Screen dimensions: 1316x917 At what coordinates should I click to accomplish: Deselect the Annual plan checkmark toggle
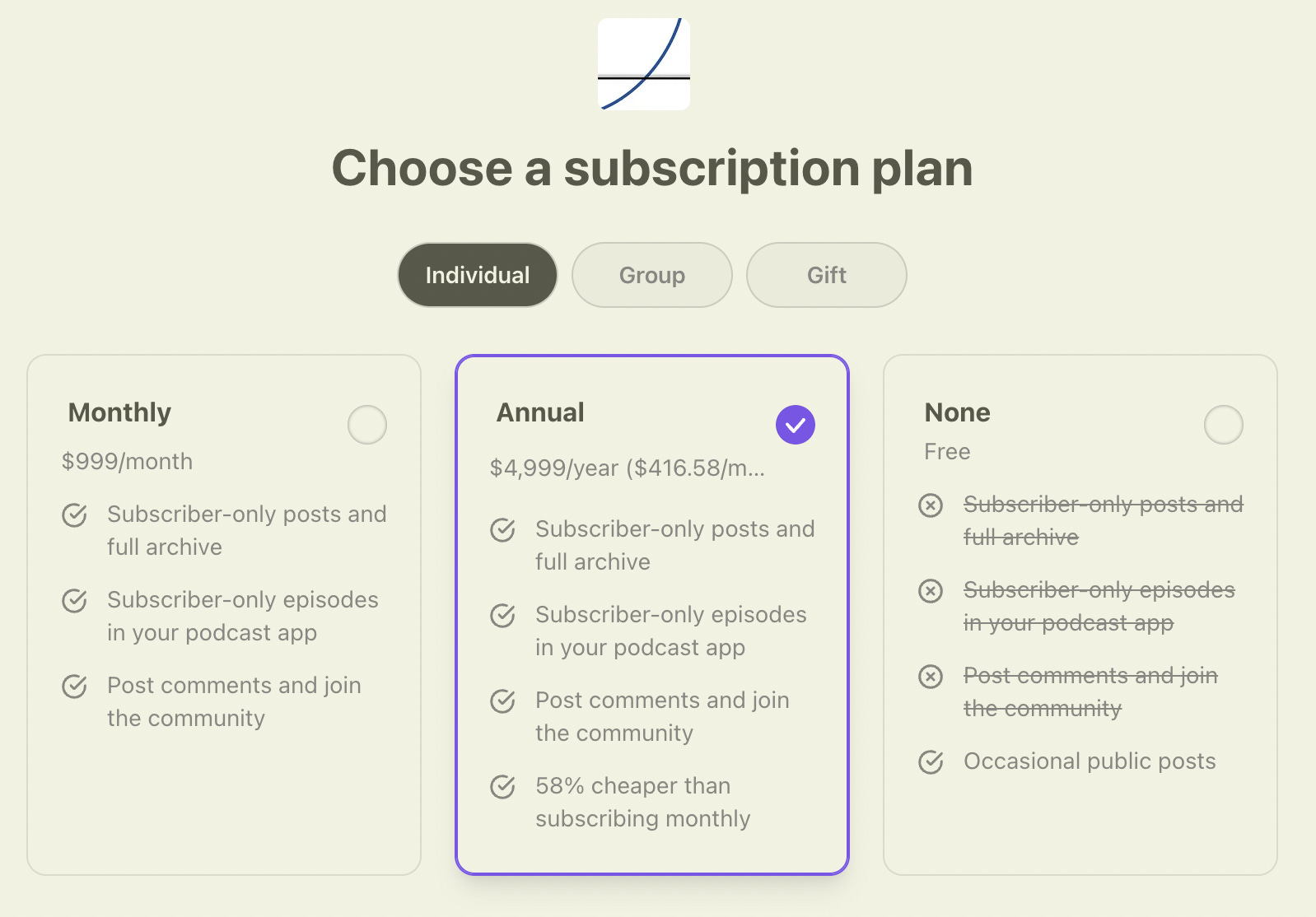pyautogui.click(x=795, y=424)
